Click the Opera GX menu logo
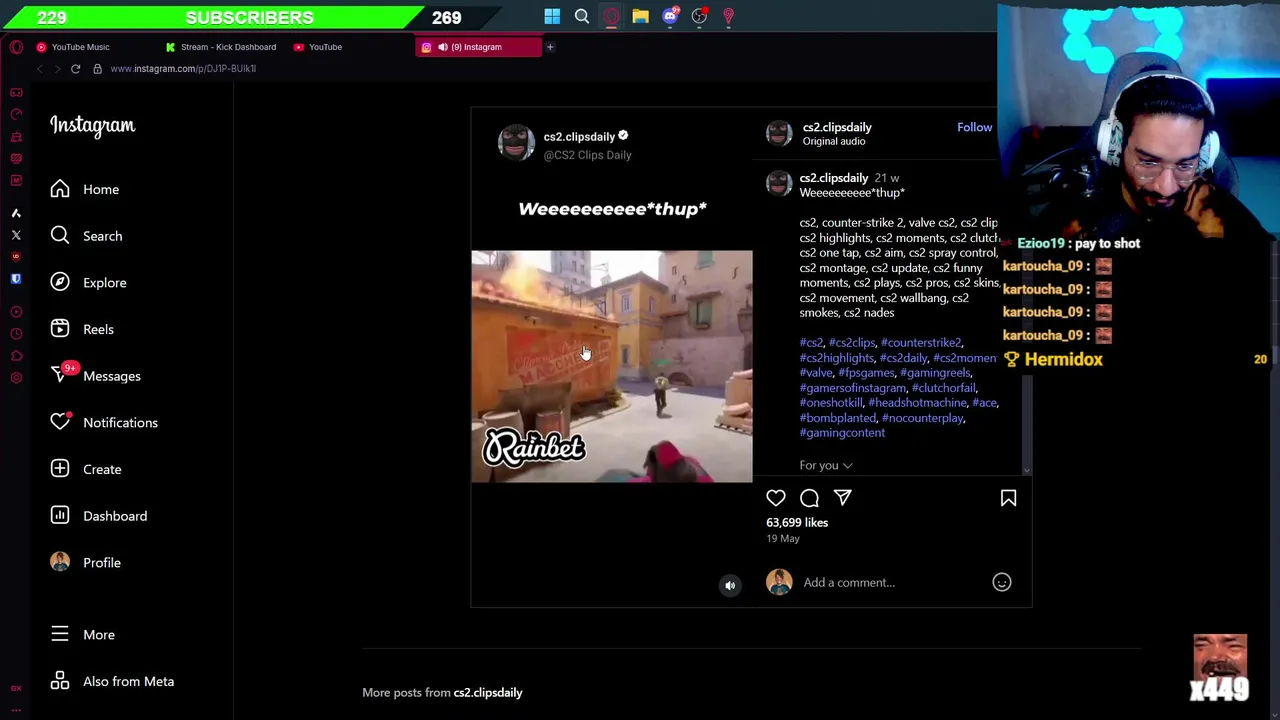 click(16, 47)
